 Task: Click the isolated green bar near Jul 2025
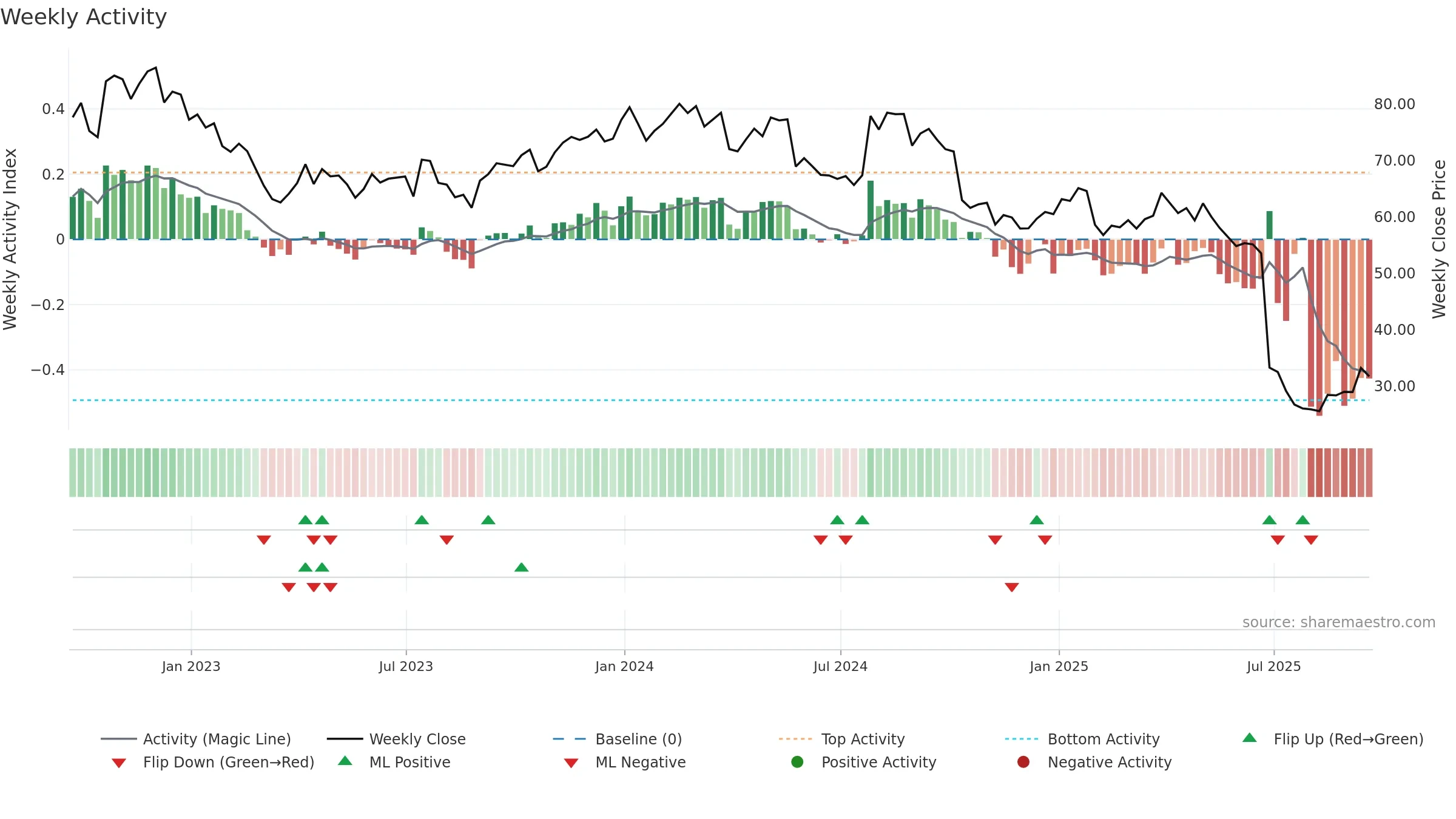point(1269,225)
